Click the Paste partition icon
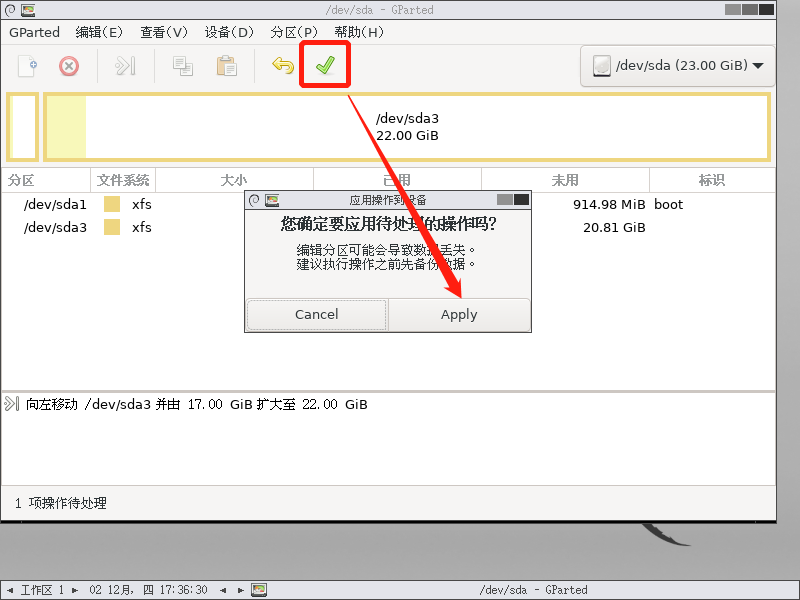This screenshot has height=600, width=800. click(226, 66)
